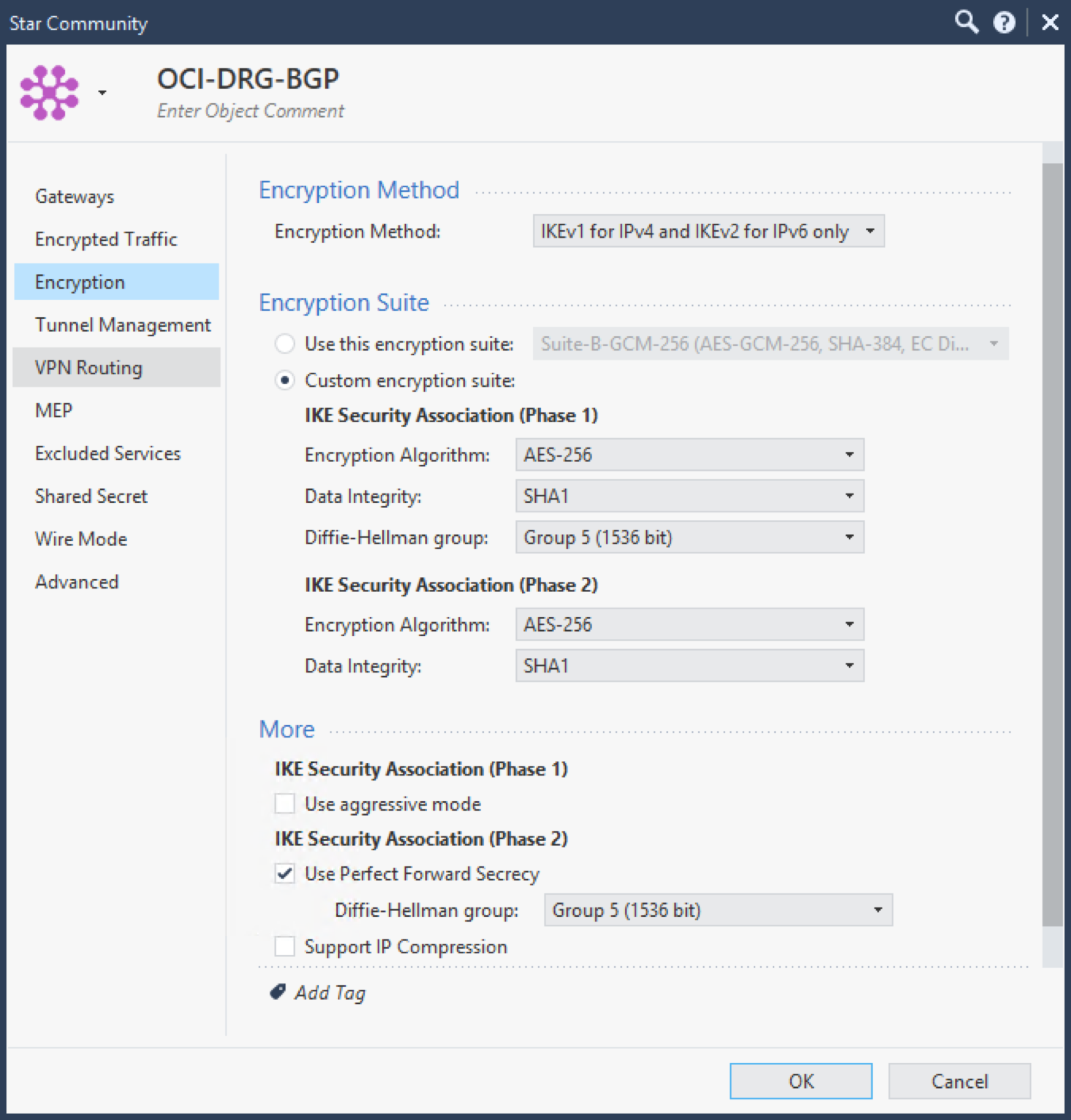The height and width of the screenshot is (1120, 1071).
Task: Click the tag icon beside Add Tag
Action: click(278, 992)
